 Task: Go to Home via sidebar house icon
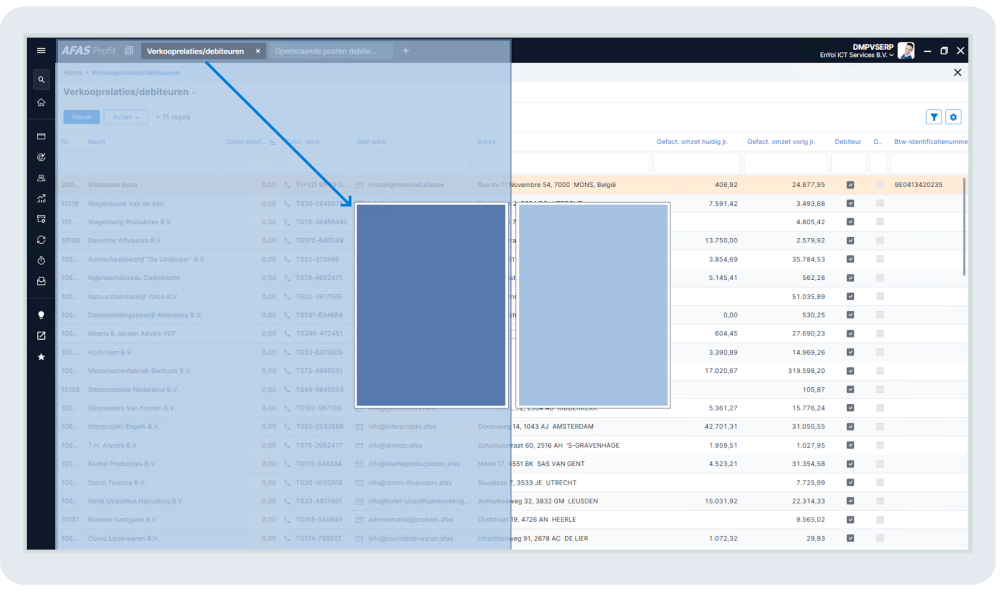click(x=41, y=102)
